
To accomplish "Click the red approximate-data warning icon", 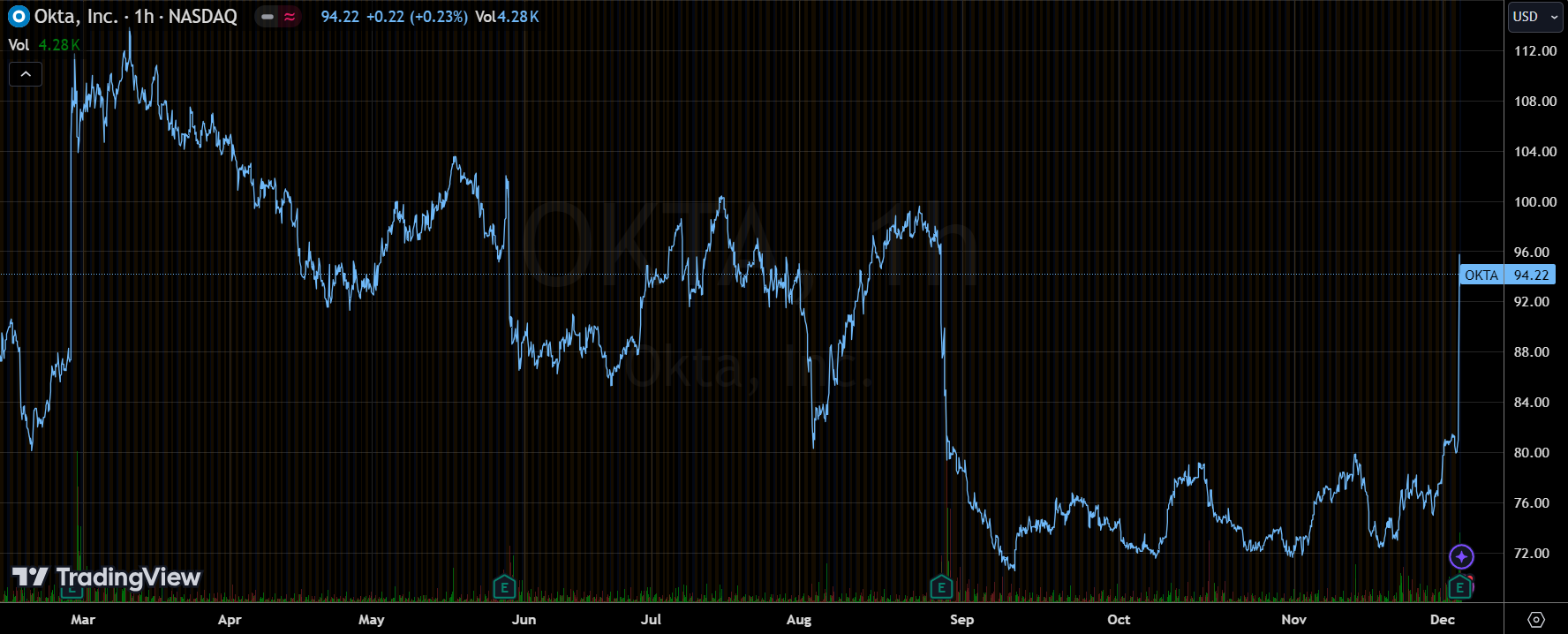I will coord(290,17).
